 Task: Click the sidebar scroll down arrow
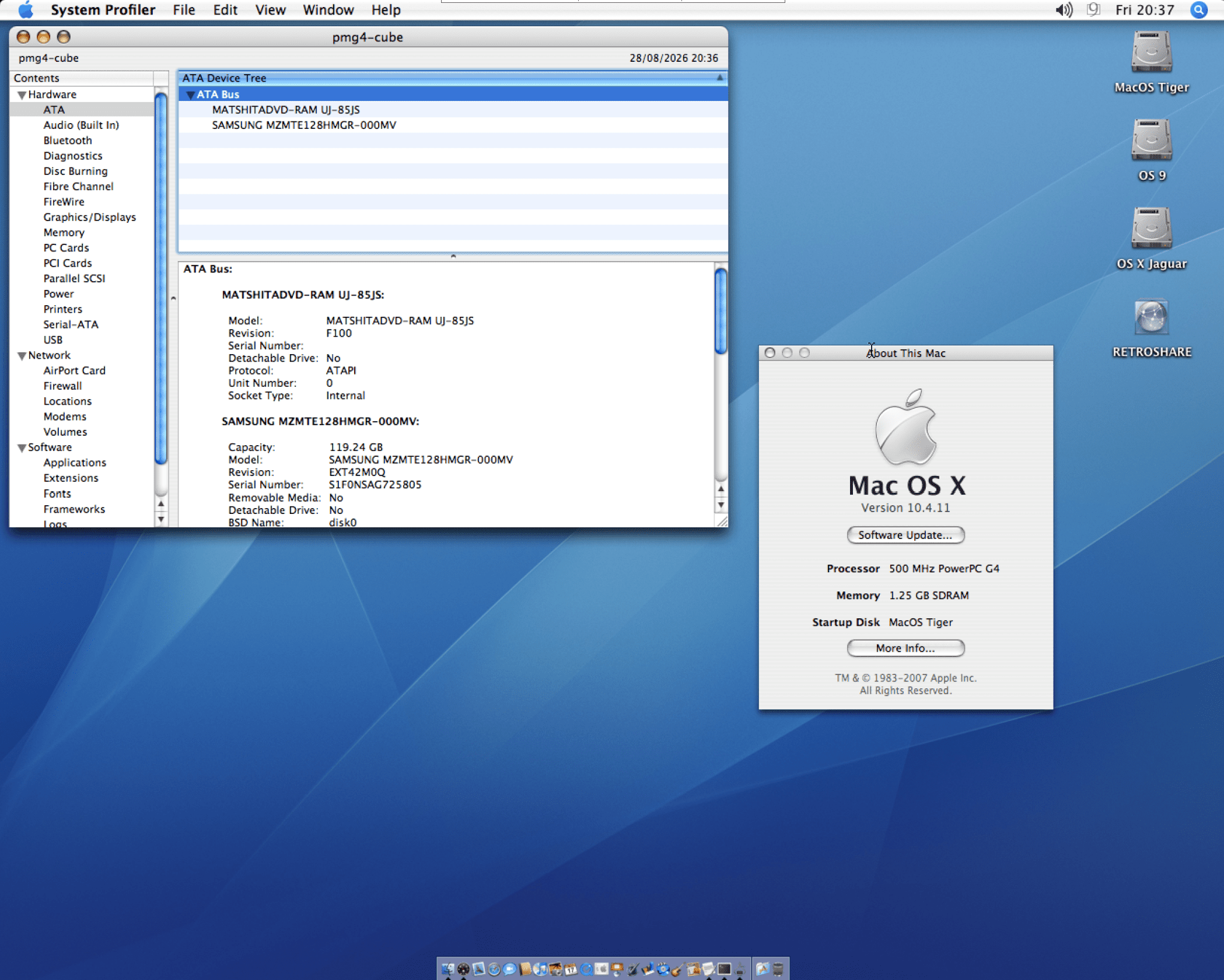tap(161, 519)
